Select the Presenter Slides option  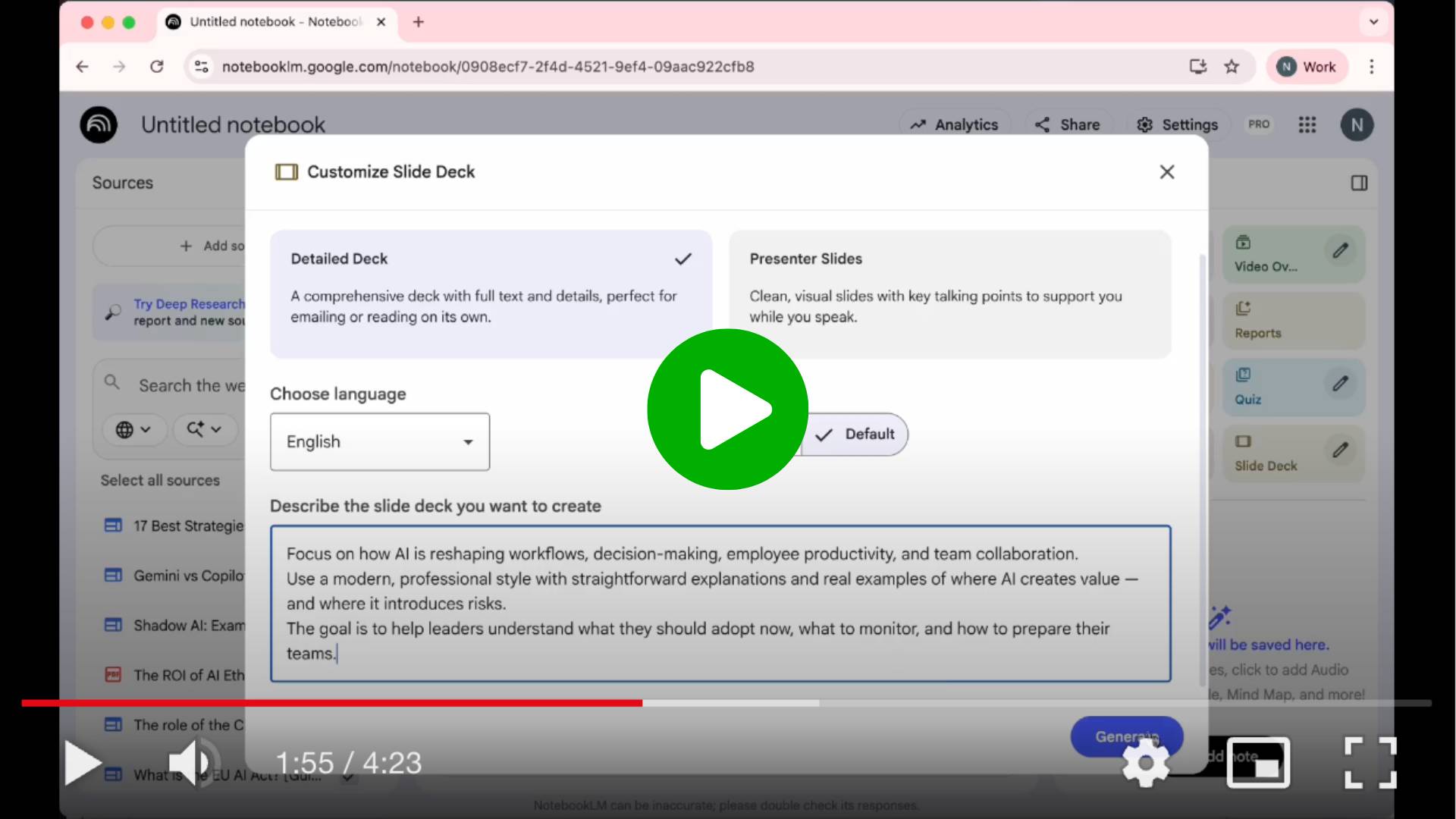949,293
